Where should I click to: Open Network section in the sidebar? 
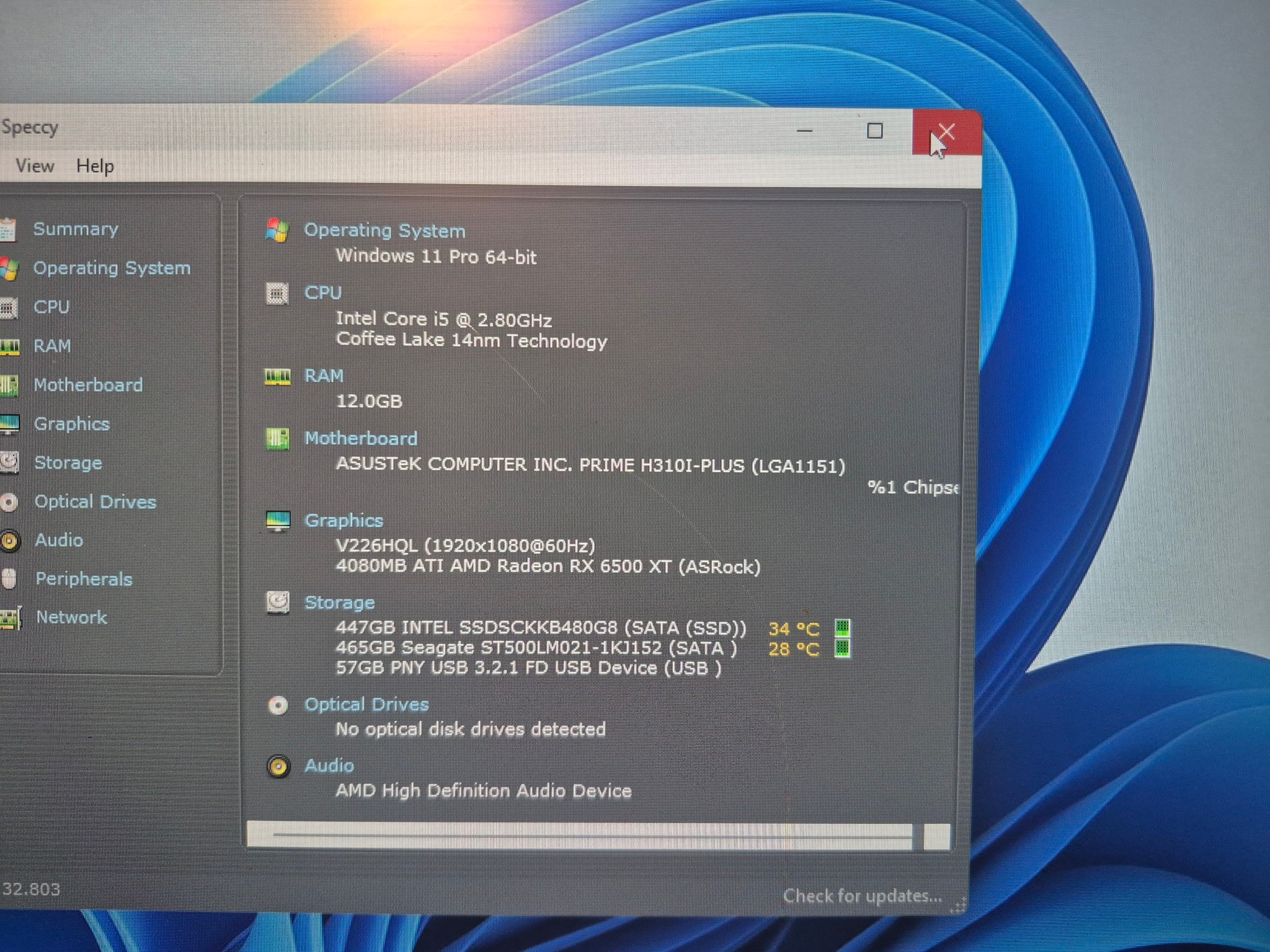(x=71, y=617)
